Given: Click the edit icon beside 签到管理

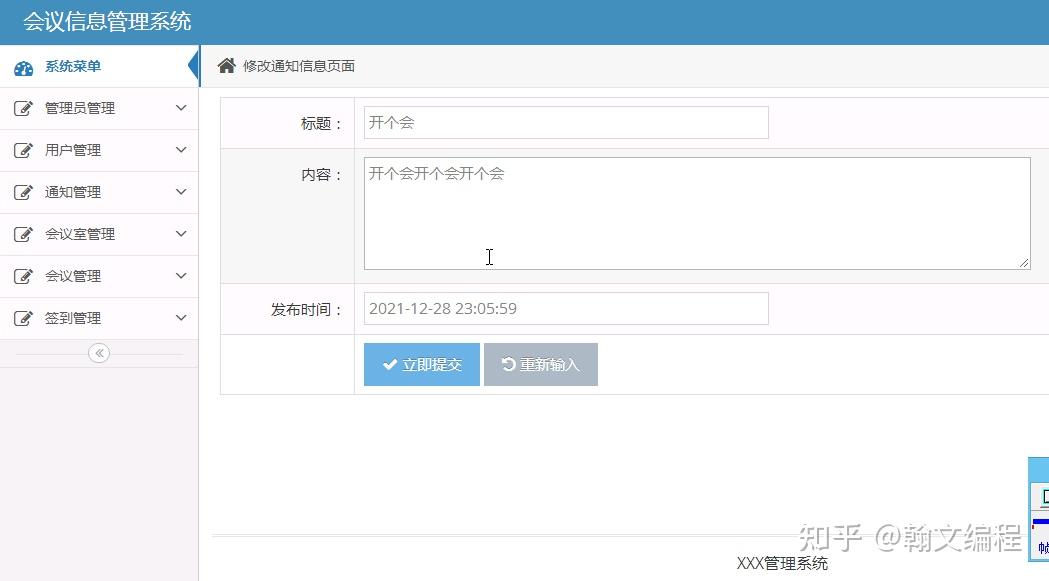Looking at the screenshot, I should point(25,318).
